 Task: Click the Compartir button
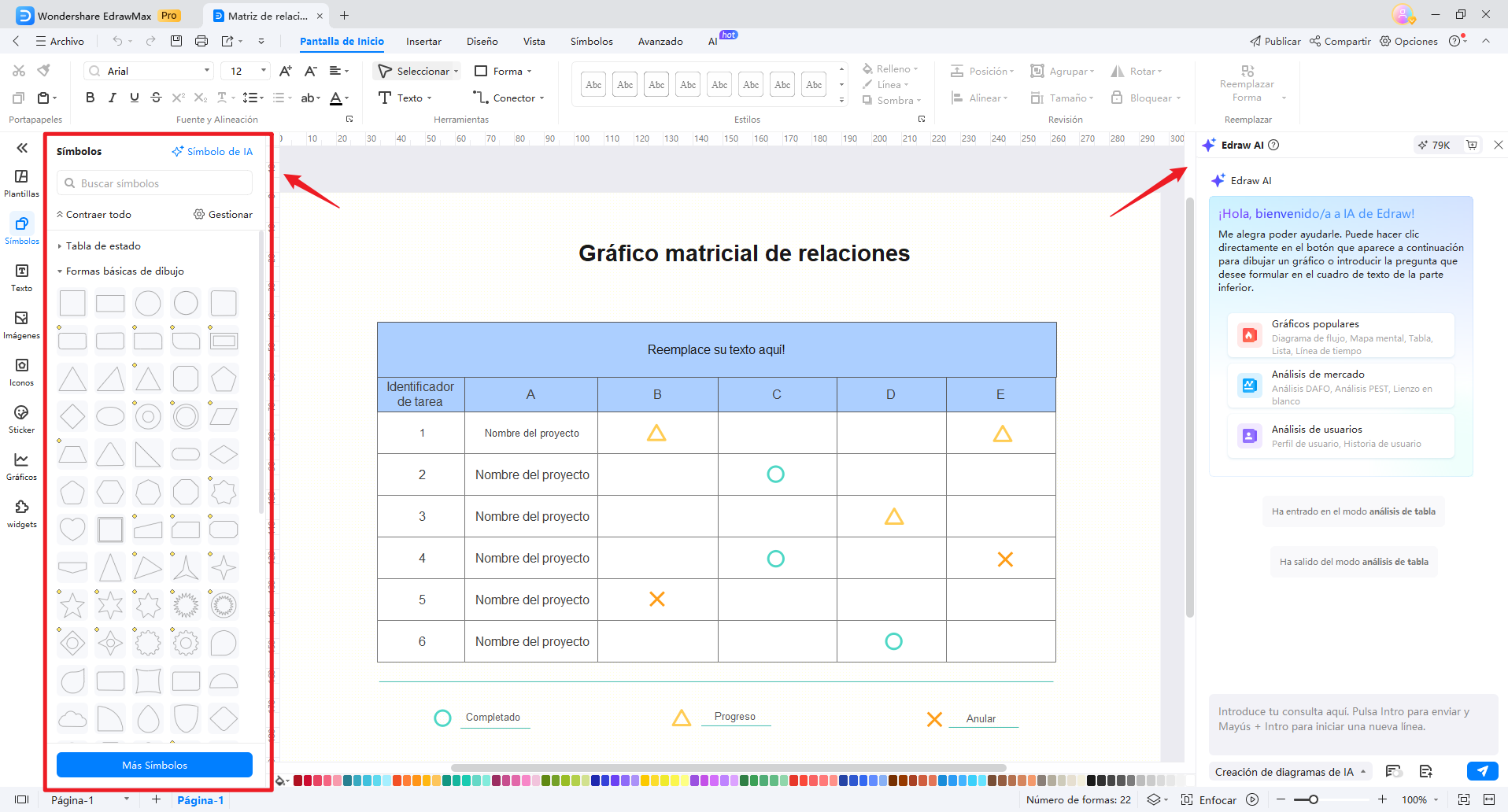tap(1340, 41)
